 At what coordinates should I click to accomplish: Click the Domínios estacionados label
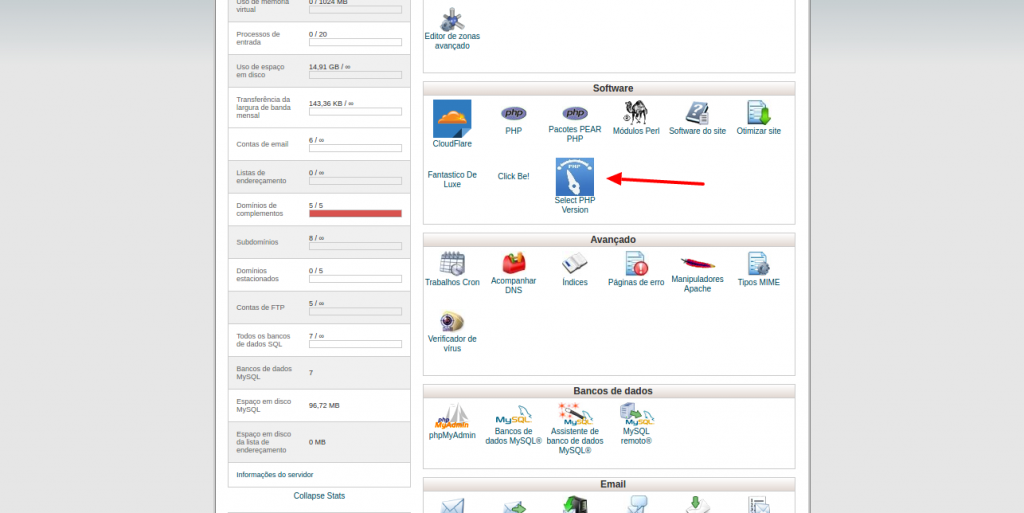tap(257, 275)
